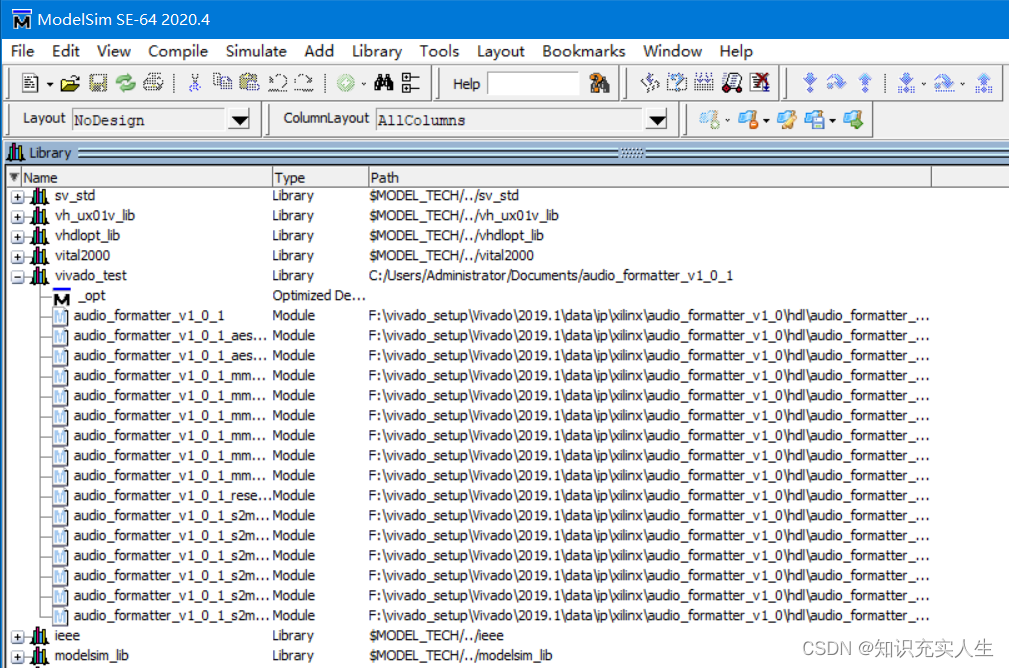Click the orange Search Documentation binoculars icon
The width and height of the screenshot is (1009, 668).
click(x=599, y=83)
